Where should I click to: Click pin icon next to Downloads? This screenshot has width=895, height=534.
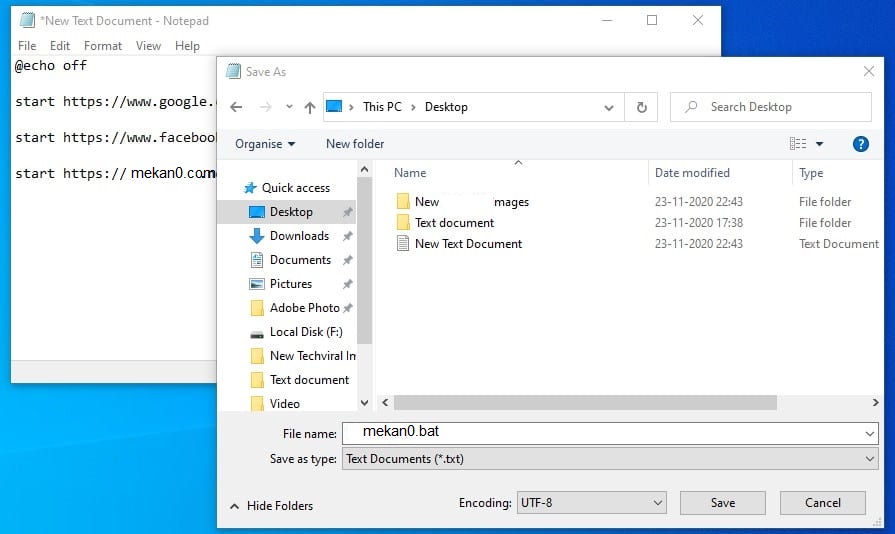(x=347, y=236)
